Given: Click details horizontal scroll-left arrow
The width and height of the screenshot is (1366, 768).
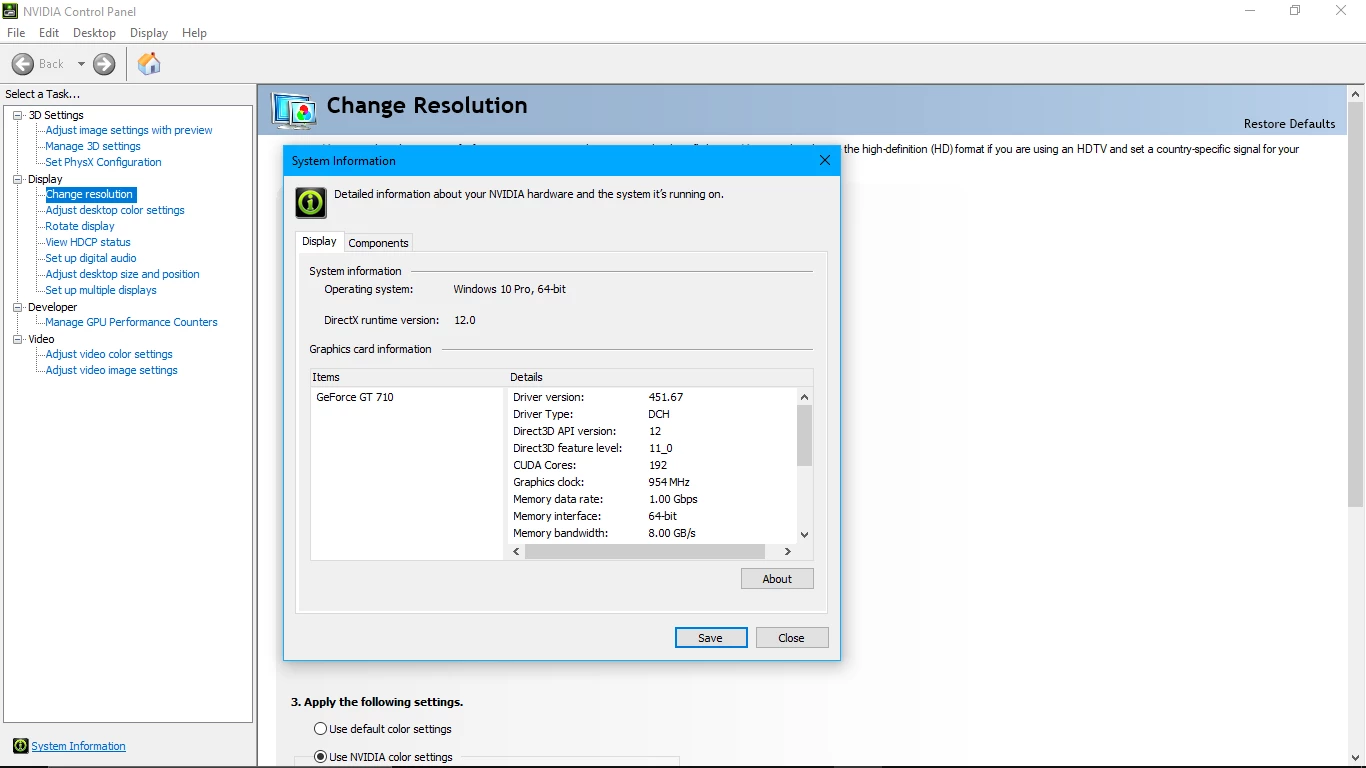Looking at the screenshot, I should [517, 552].
